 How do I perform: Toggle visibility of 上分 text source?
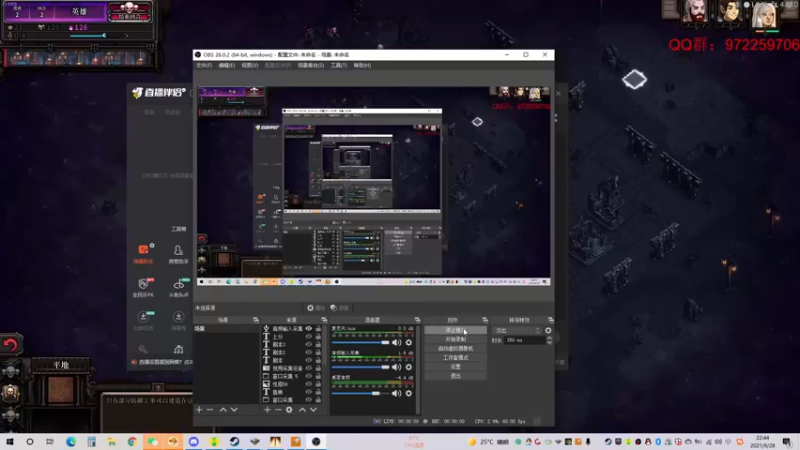(x=308, y=337)
